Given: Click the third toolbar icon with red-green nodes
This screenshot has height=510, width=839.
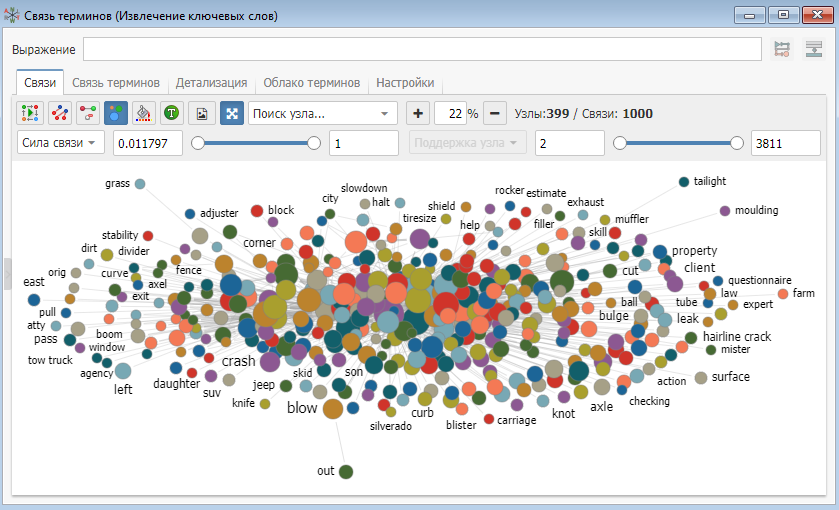Looking at the screenshot, I should click(x=87, y=114).
